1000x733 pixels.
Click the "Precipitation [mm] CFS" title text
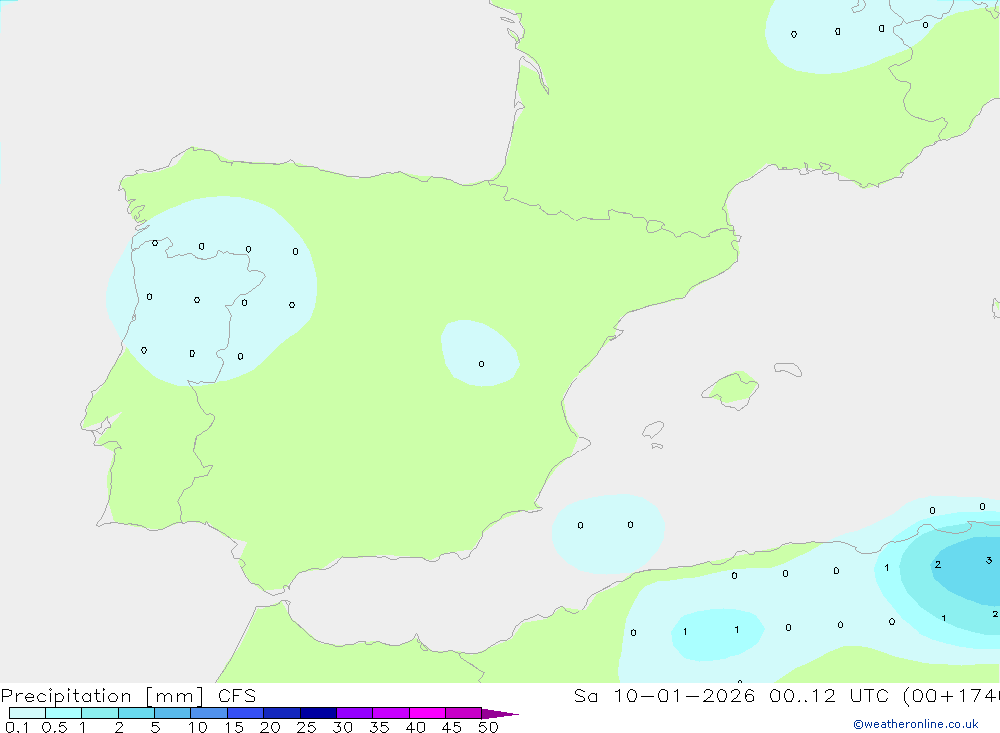click(x=128, y=696)
